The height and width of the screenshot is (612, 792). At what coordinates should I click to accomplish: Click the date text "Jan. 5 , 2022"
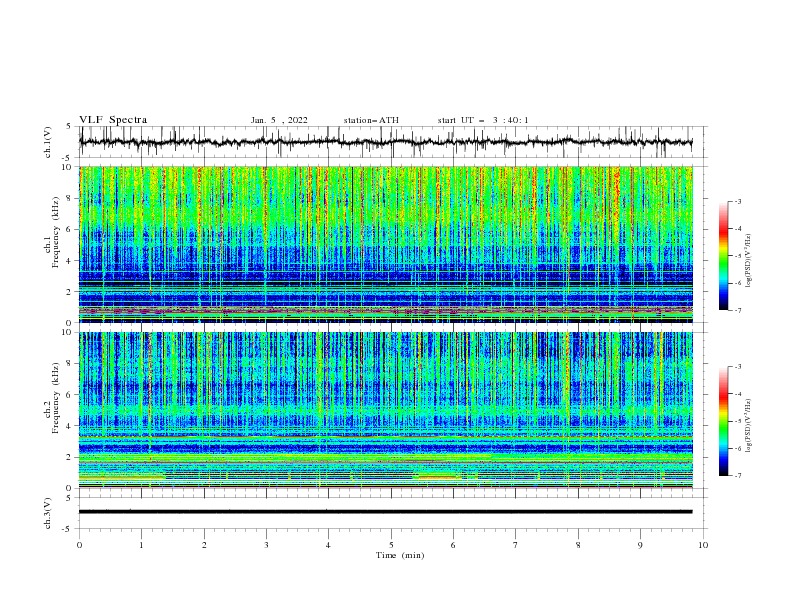click(279, 120)
